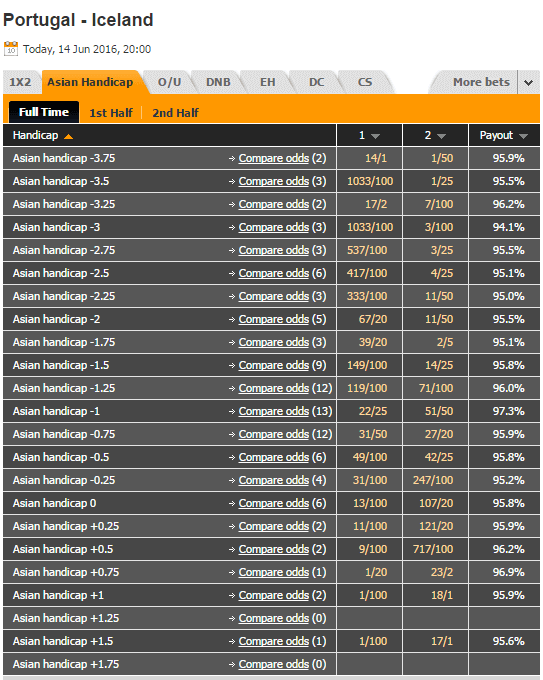543x680 pixels.
Task: Click the sort arrow next to column 2
Action: tap(442, 136)
